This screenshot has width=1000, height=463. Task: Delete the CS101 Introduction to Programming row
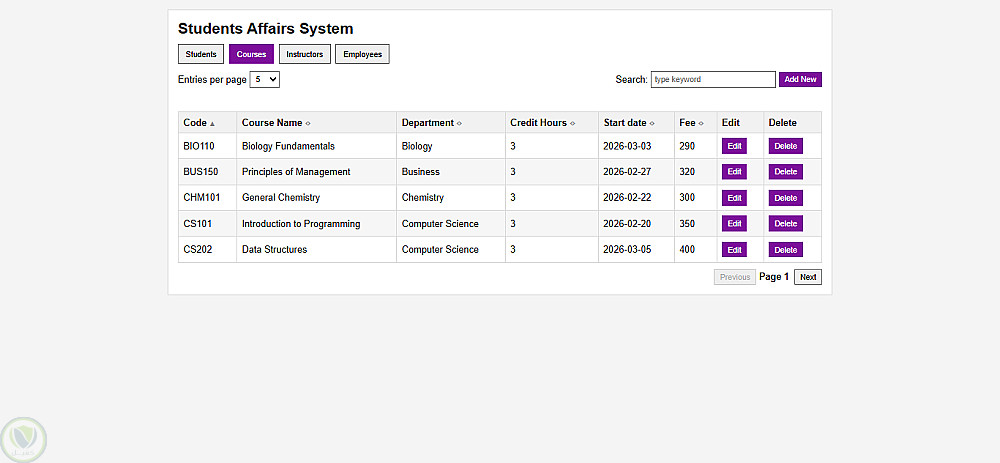pos(785,224)
